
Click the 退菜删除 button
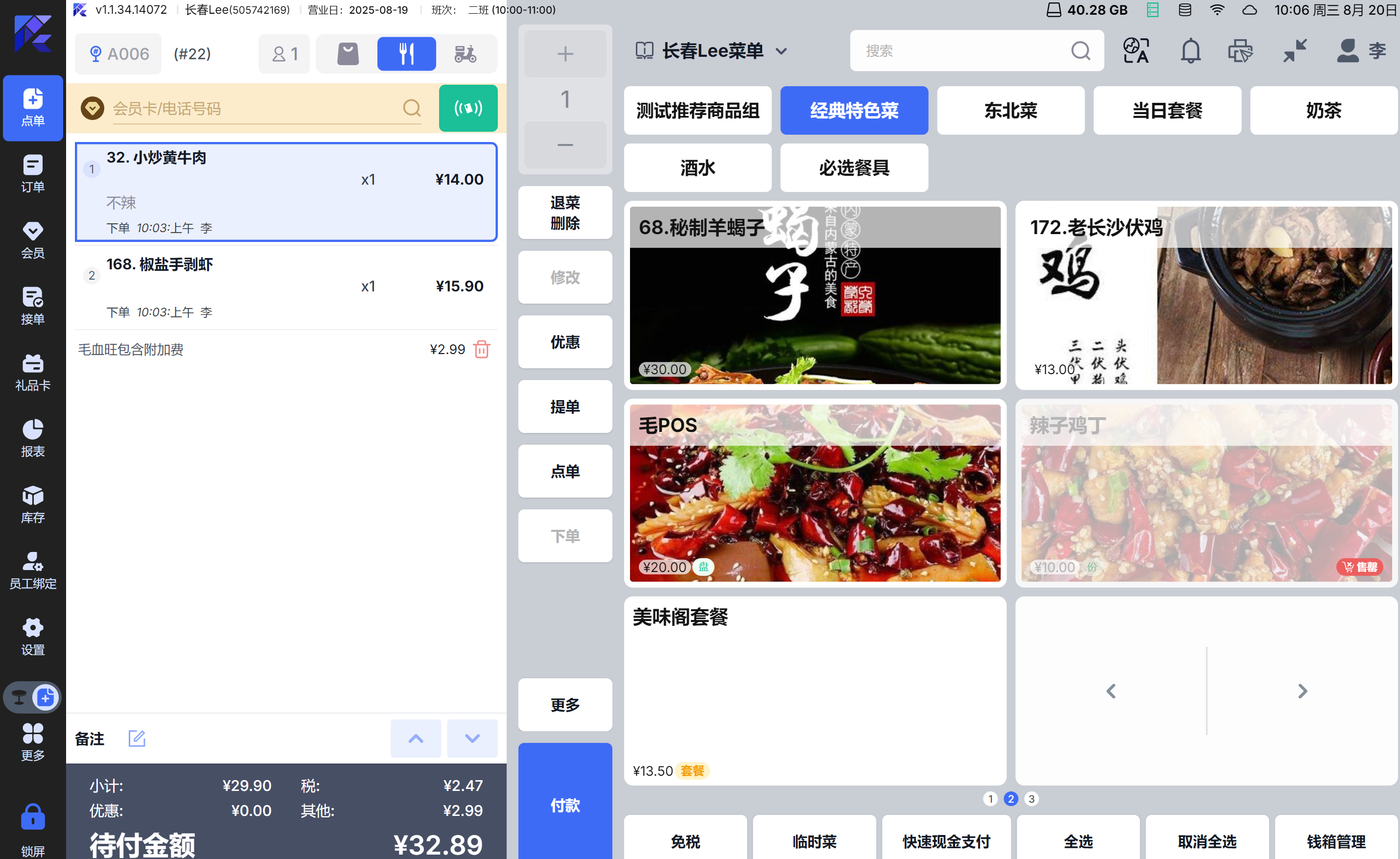[x=565, y=213]
